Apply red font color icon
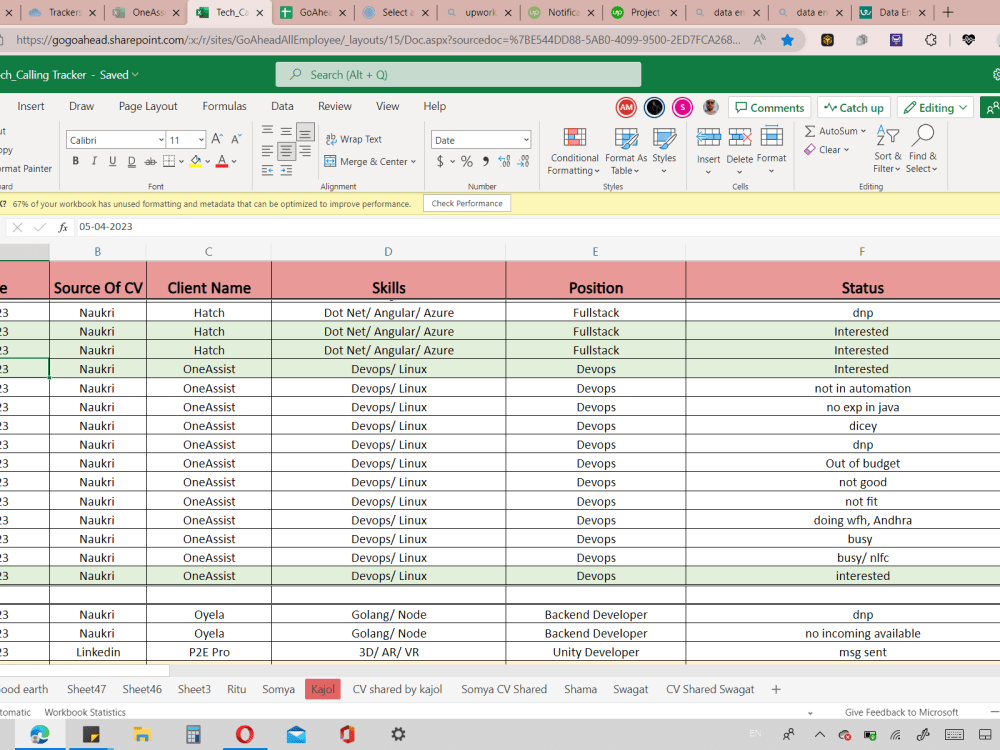Image resolution: width=1000 pixels, height=750 pixels. 222,161
